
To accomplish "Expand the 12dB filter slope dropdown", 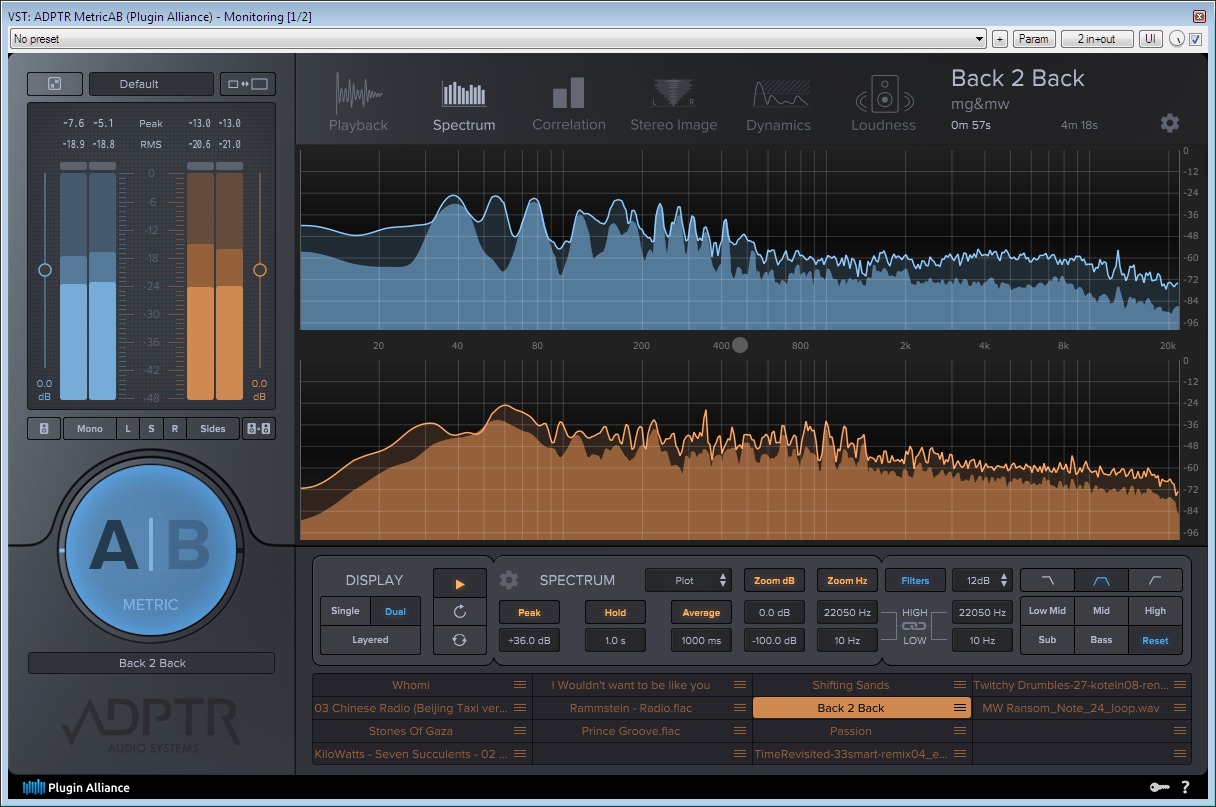I will [982, 580].
